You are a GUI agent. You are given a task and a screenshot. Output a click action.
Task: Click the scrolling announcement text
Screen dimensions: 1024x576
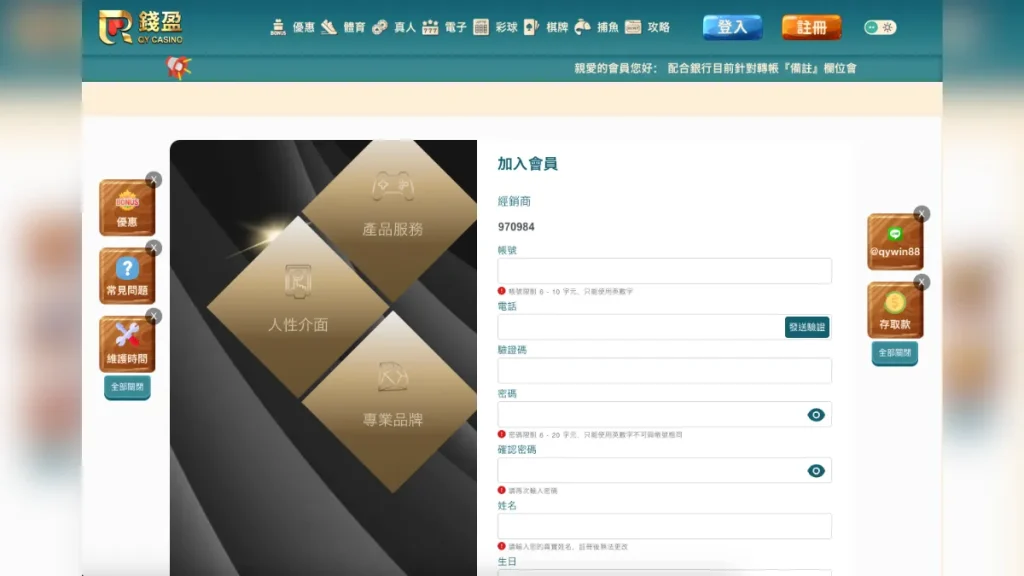(715, 68)
